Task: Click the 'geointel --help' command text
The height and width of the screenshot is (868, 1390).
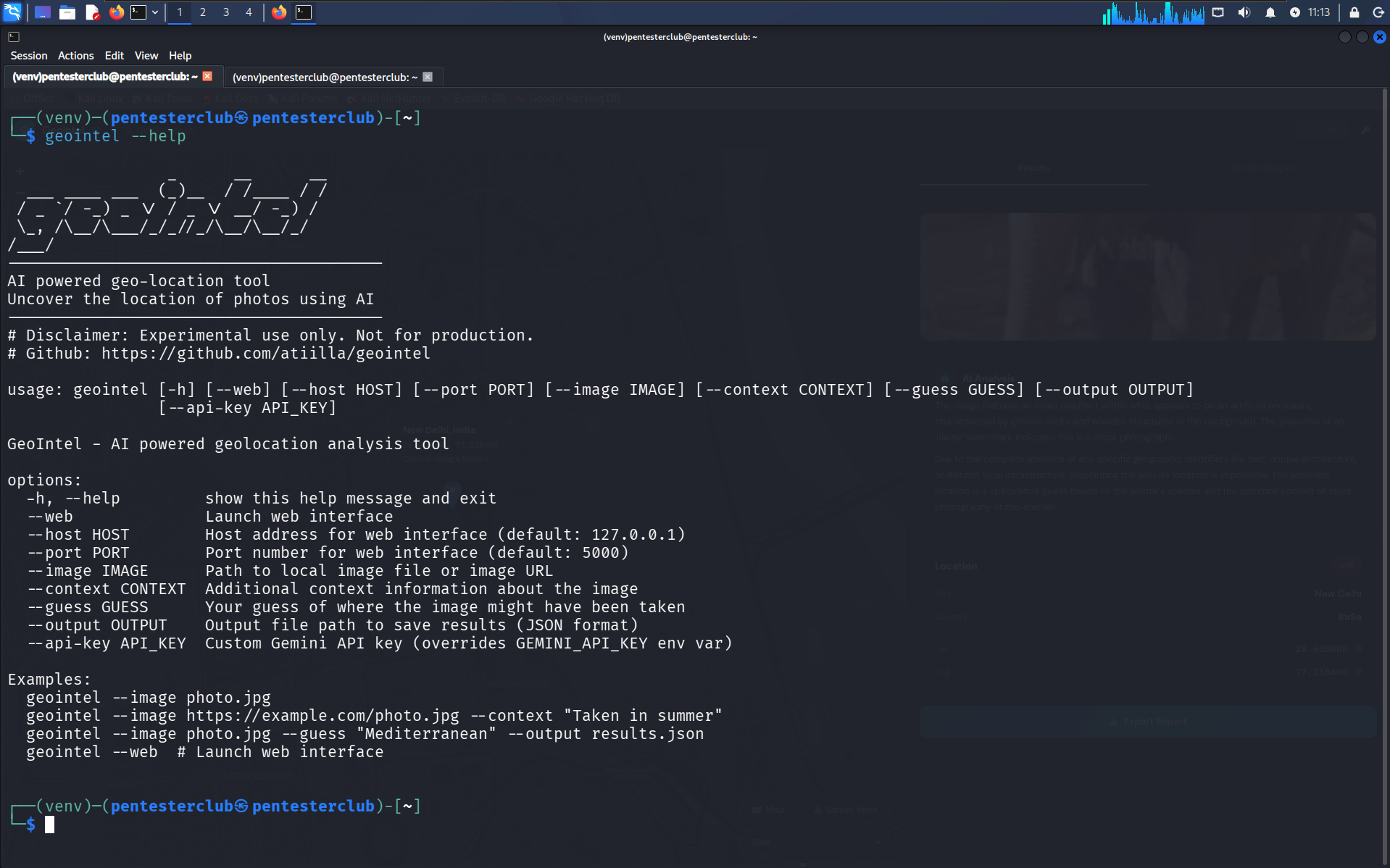Action: coord(115,136)
